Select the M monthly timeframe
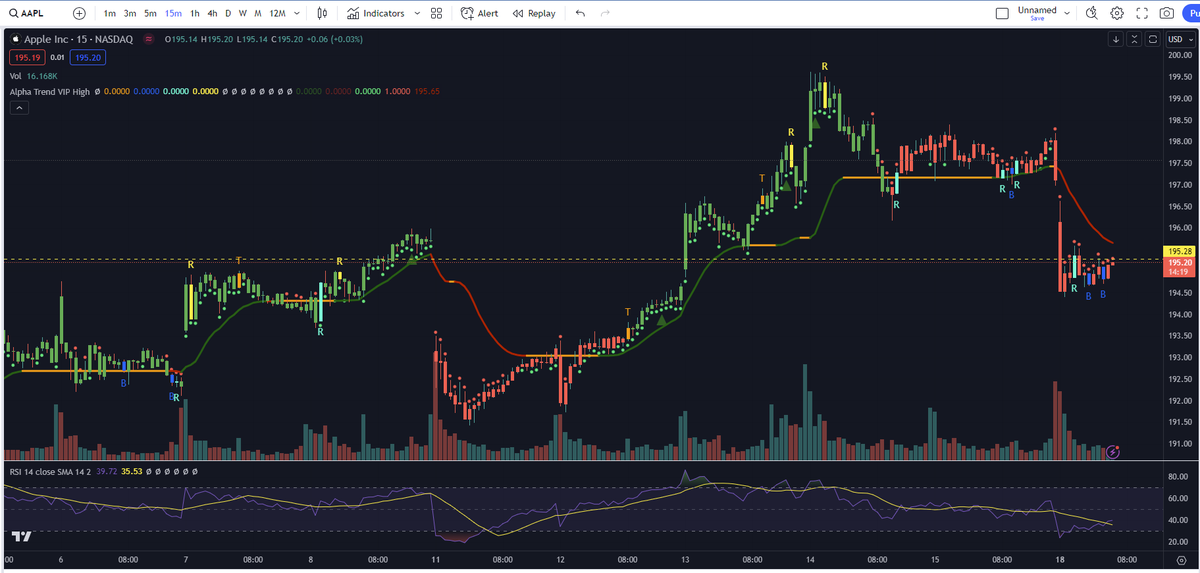 click(x=258, y=13)
